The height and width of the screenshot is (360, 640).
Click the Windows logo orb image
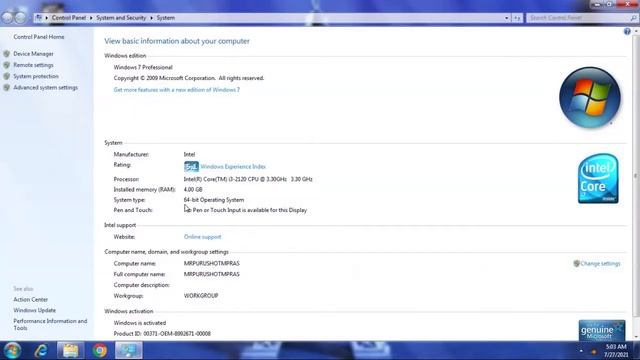click(x=590, y=98)
